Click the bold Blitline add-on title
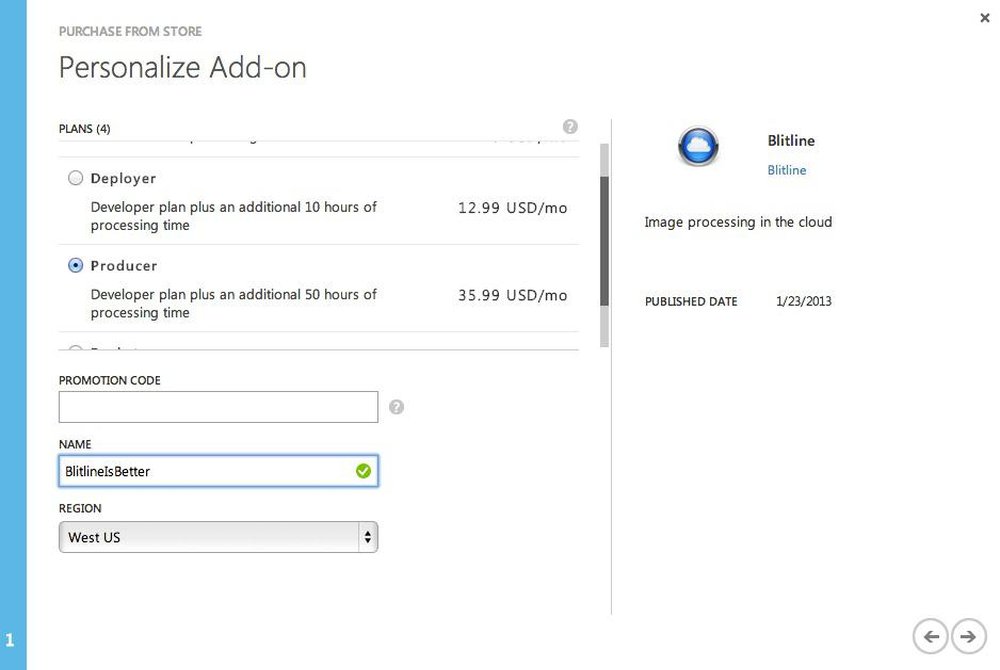This screenshot has width=1000, height=670. (x=791, y=140)
